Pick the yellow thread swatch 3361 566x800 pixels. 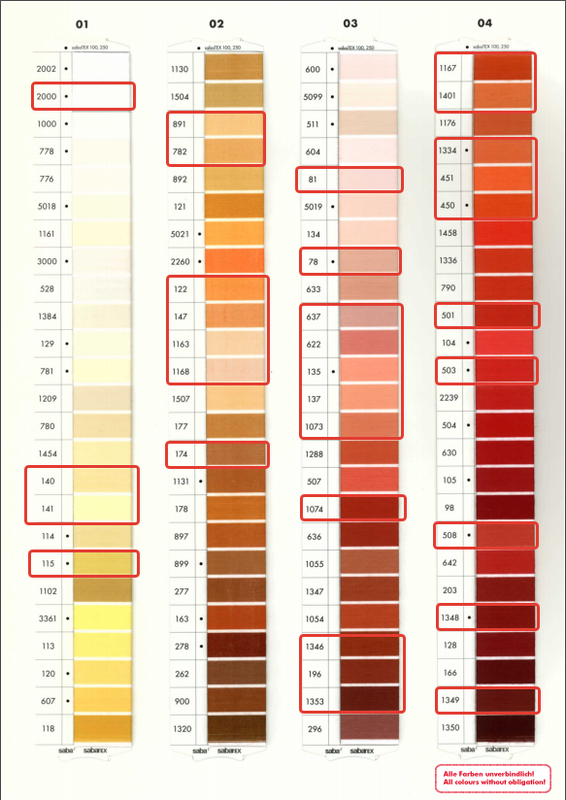coord(103,618)
